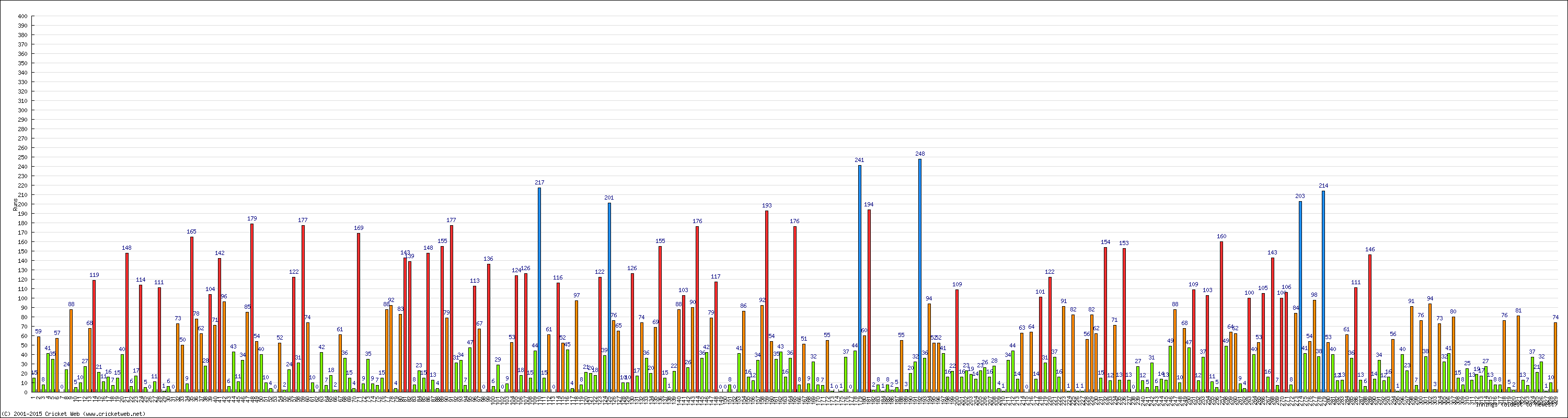The image size is (1568, 418).
Task: Select the red bar labeled 124
Action: (516, 334)
